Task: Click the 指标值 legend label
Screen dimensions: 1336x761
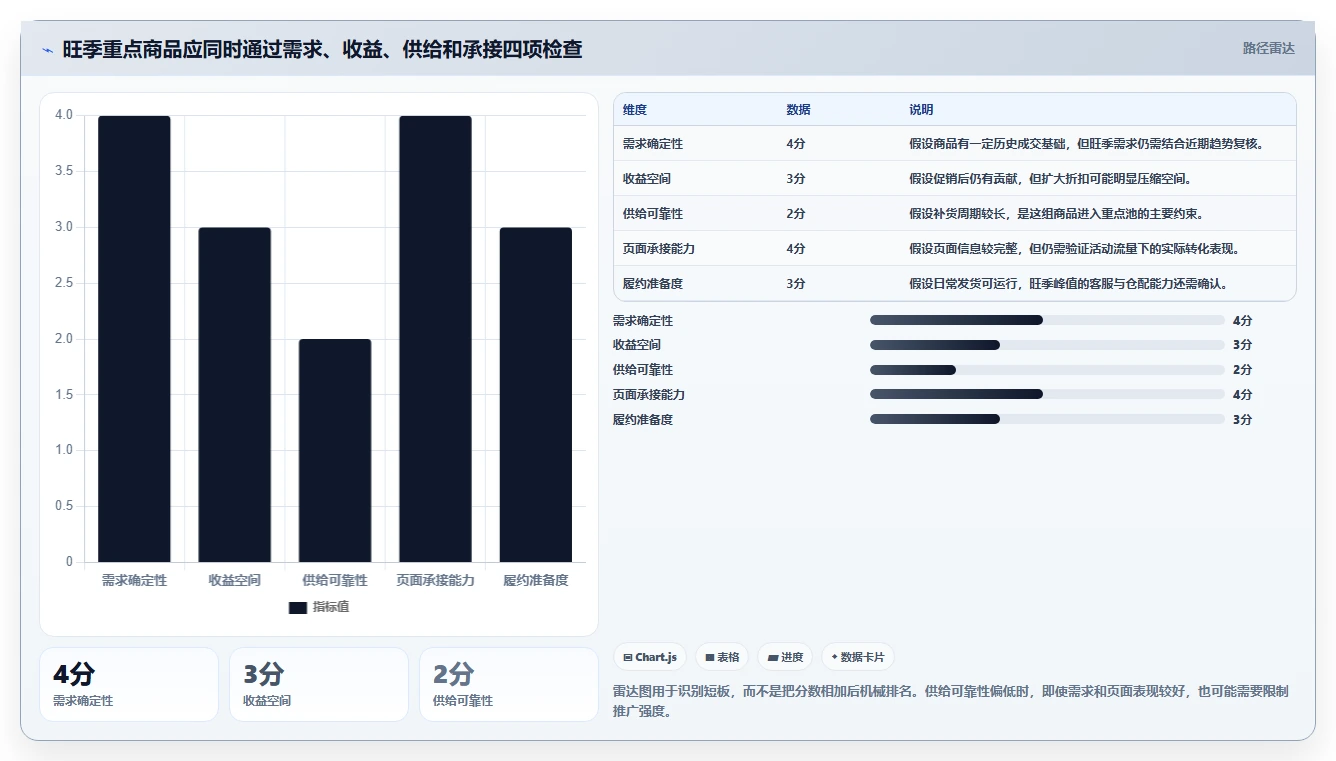Action: pos(331,607)
